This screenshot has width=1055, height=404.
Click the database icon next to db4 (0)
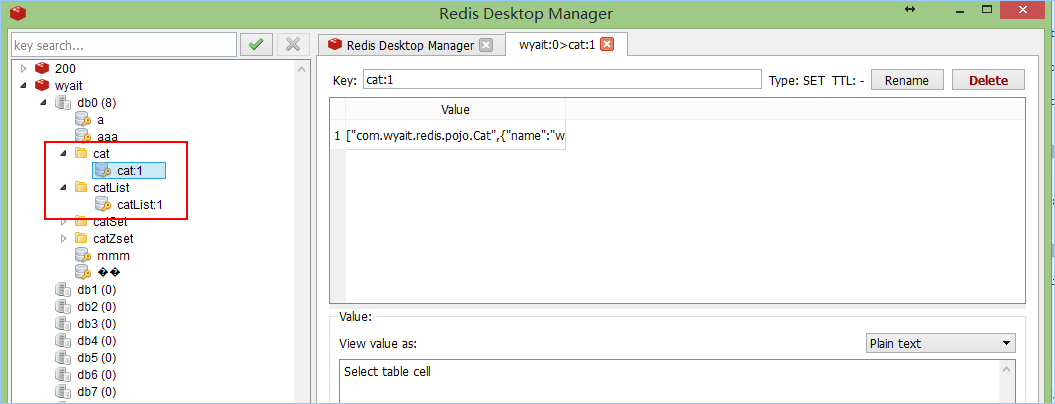[63, 341]
